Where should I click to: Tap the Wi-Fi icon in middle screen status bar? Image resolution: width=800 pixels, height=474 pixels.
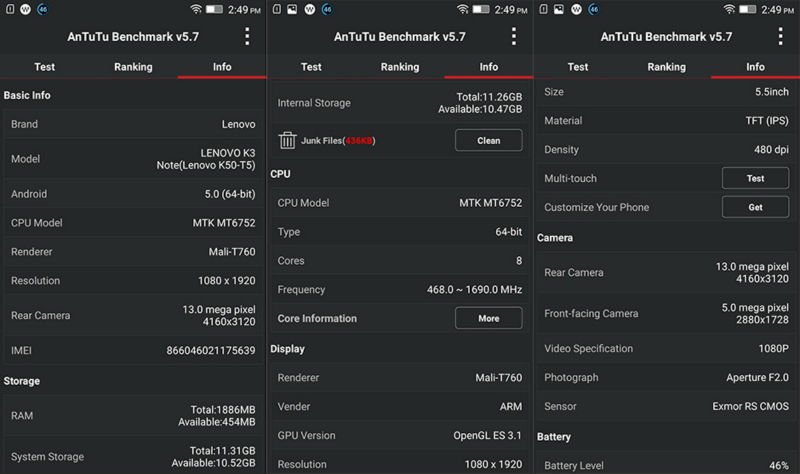click(463, 9)
